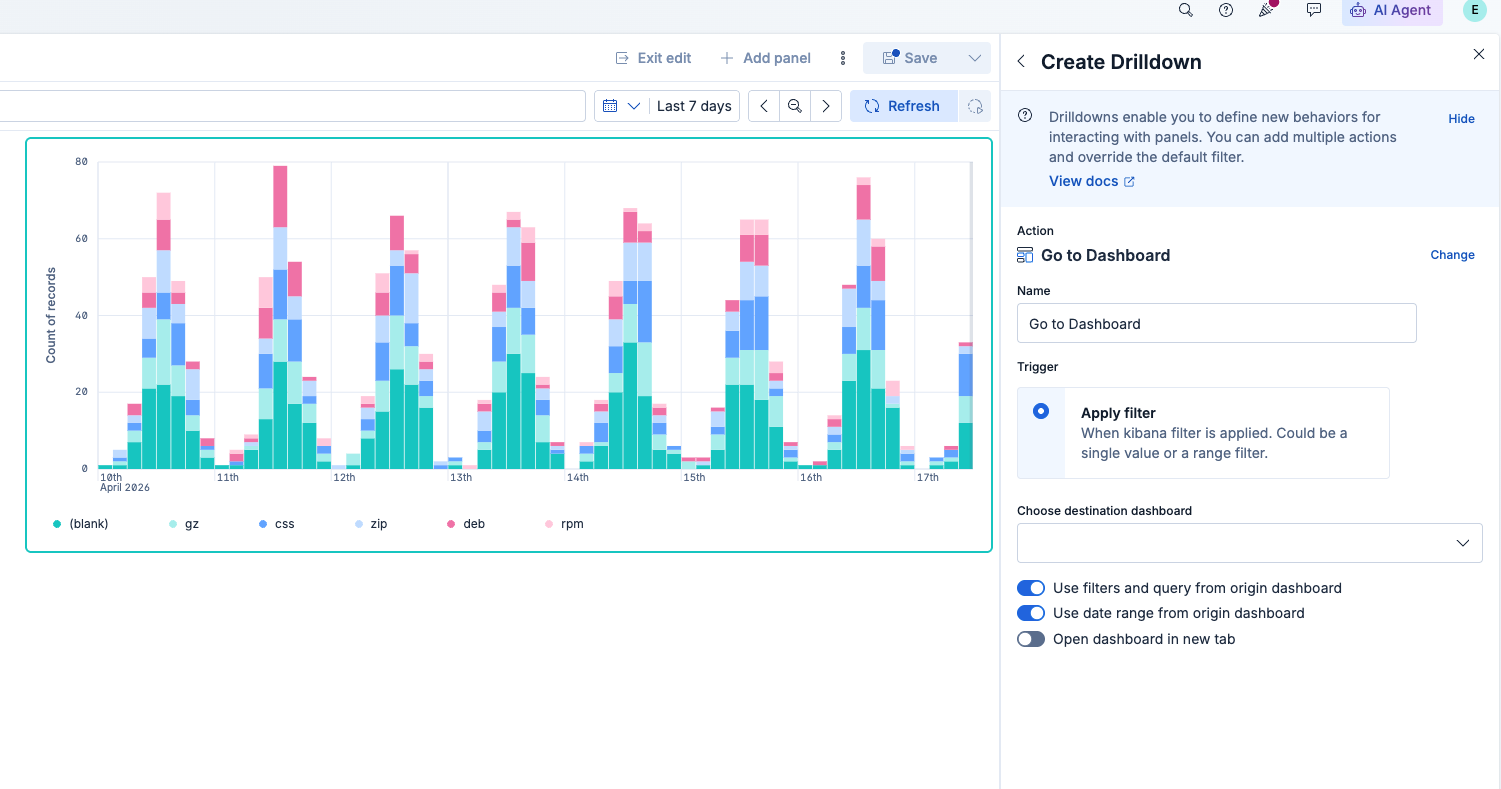Click the css legend color dot

coord(263,524)
